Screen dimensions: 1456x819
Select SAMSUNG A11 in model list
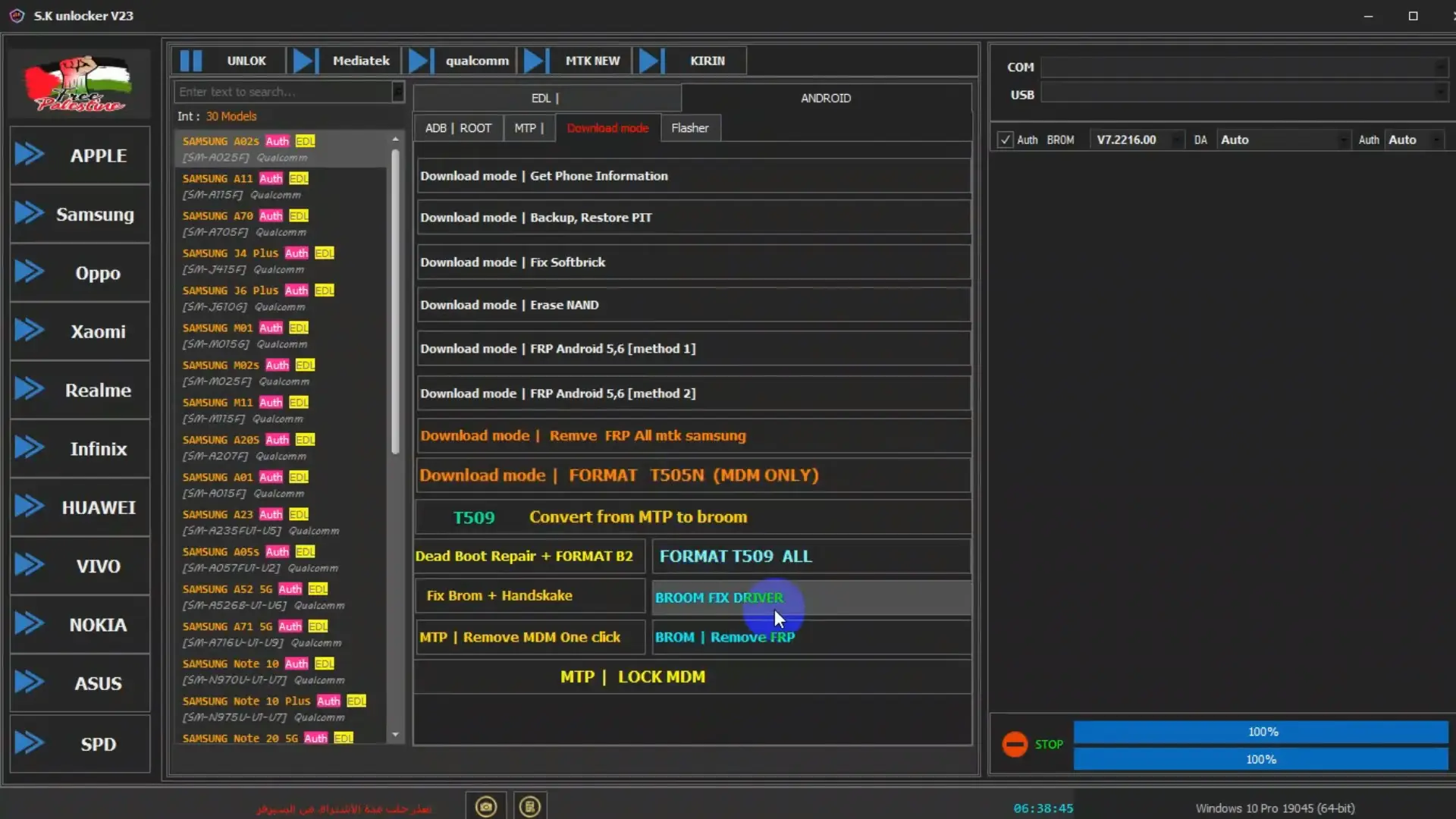[x=281, y=186]
